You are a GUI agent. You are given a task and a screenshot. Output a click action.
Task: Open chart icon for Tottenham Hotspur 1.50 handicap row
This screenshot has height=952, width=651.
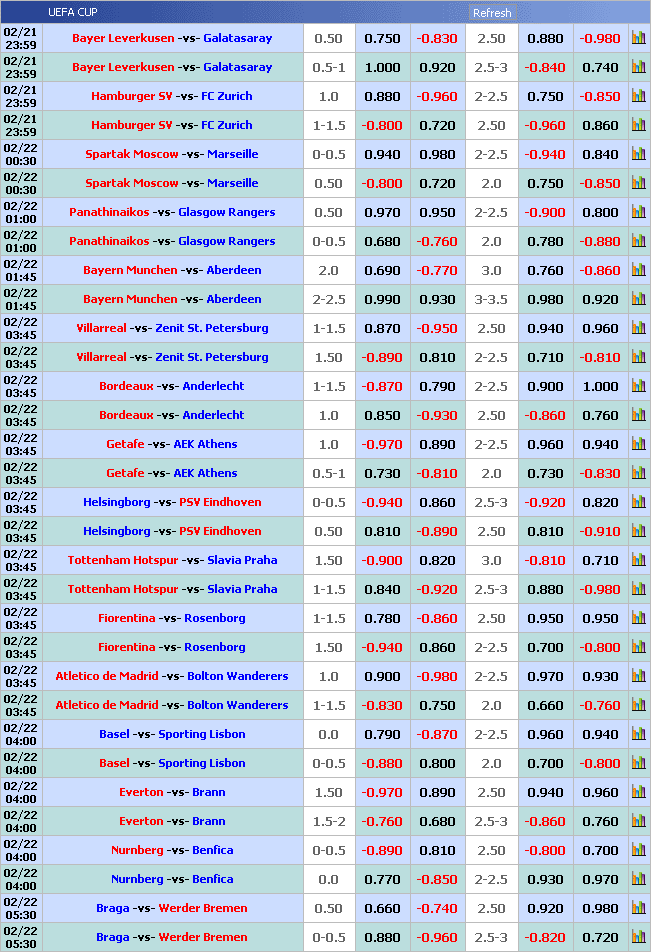[639, 560]
